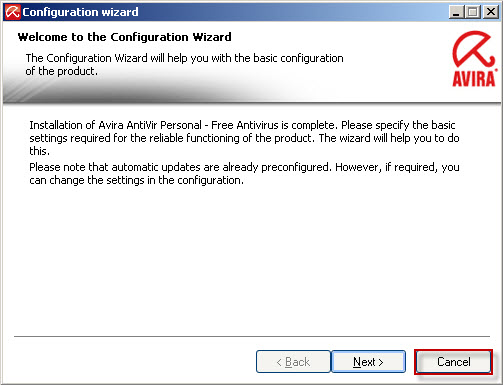Click the empty white area of wizard body
The image size is (503, 385).
point(252,260)
